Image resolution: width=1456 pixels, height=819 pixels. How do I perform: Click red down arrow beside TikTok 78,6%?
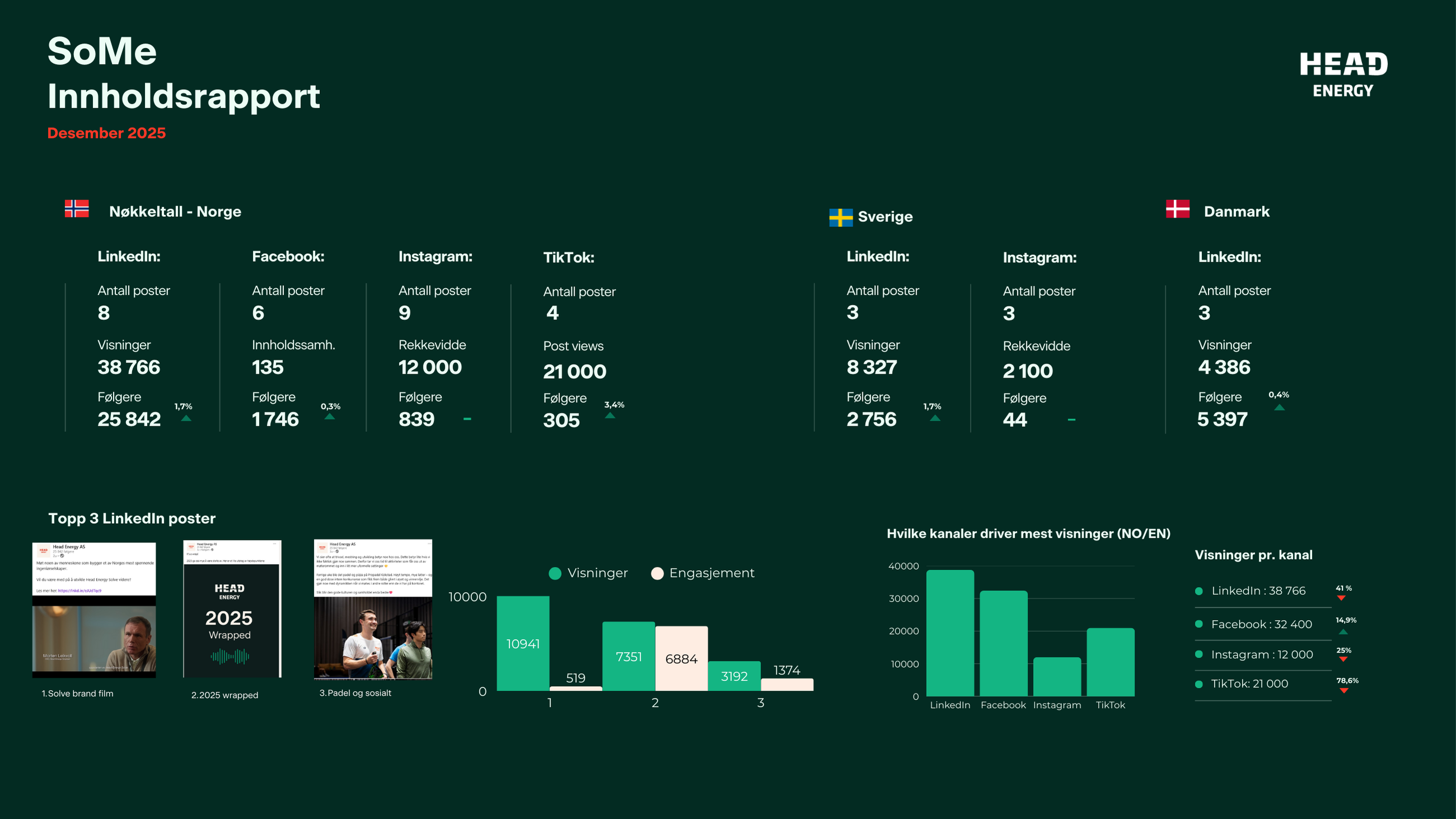(1344, 690)
